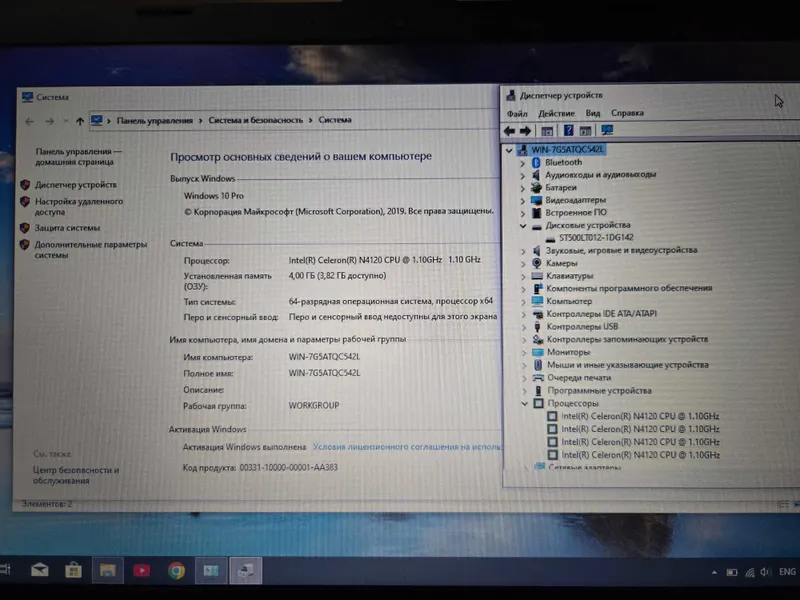
Task: Open the Вид menu
Action: (593, 113)
